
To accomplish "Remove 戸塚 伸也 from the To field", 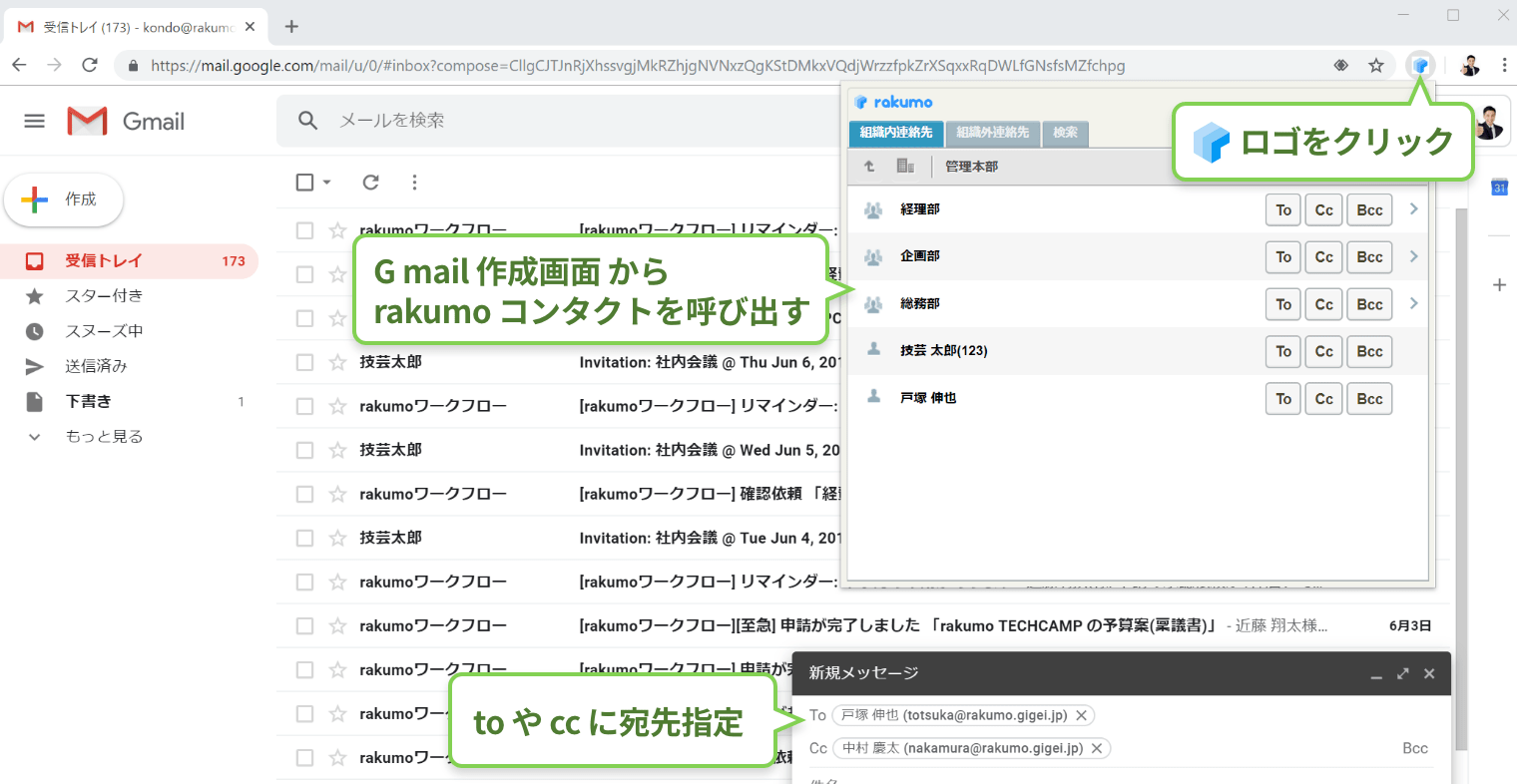I will point(1082,715).
